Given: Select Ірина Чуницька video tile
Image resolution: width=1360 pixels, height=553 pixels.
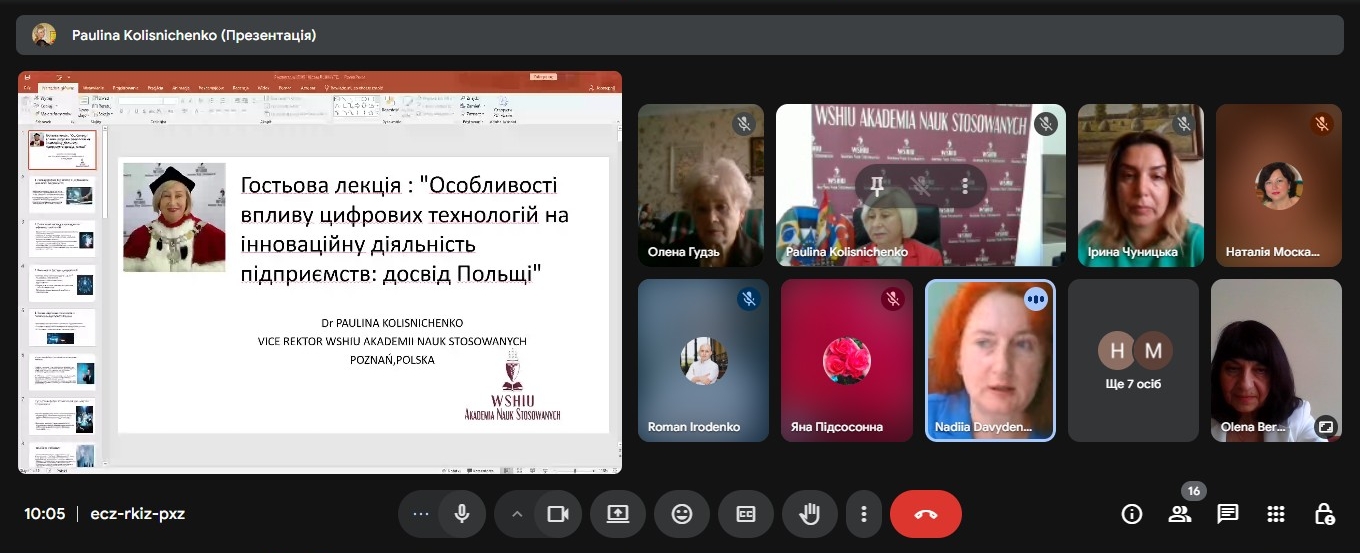Looking at the screenshot, I should pos(1139,185).
